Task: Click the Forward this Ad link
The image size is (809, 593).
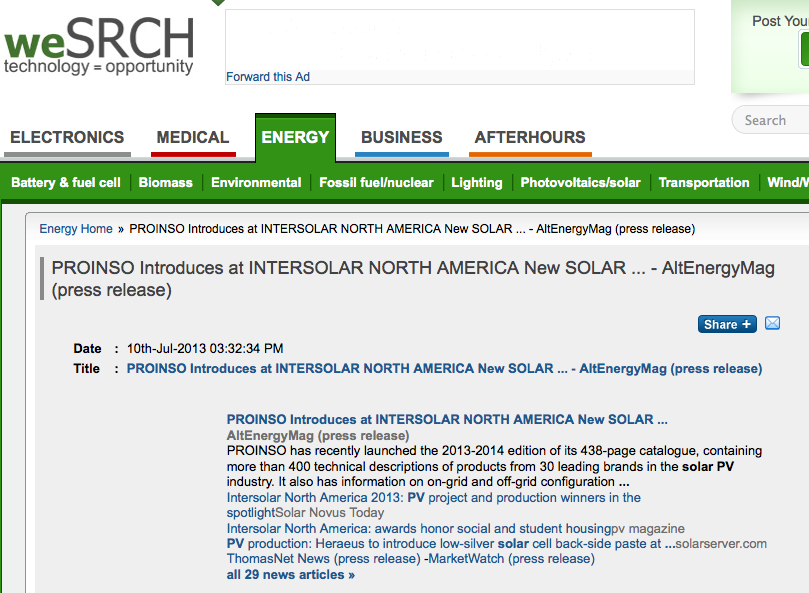Action: [x=268, y=77]
